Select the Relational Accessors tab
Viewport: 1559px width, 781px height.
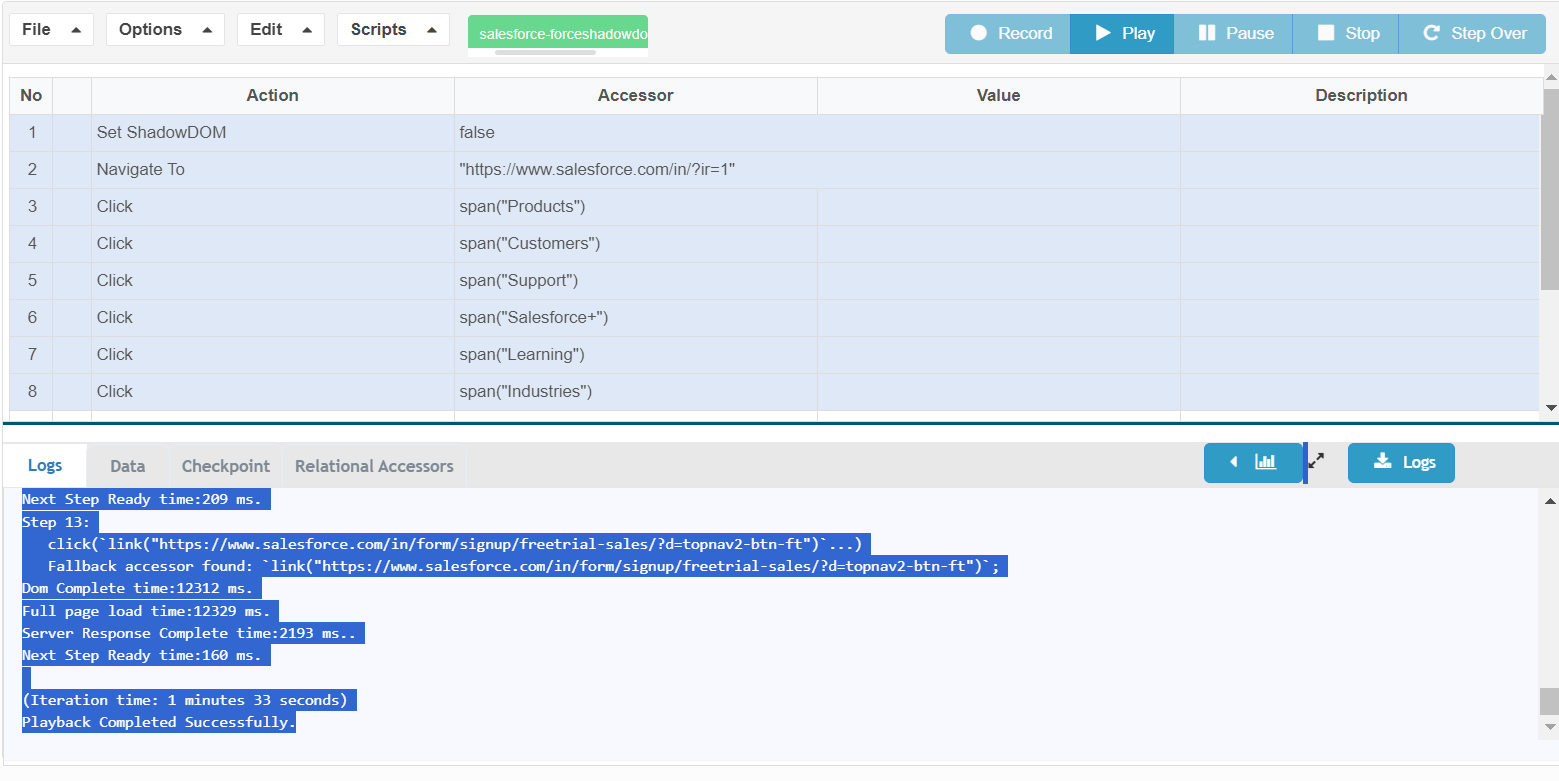pyautogui.click(x=374, y=466)
